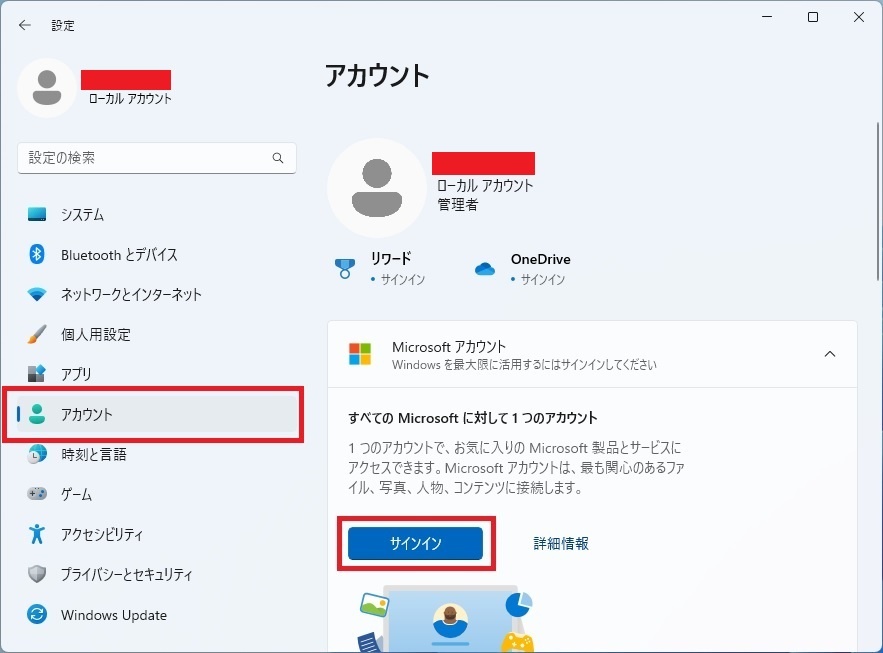Image resolution: width=883 pixels, height=653 pixels.
Task: Click the 時刻と言語 clock globe icon
Action: pyautogui.click(x=37, y=454)
